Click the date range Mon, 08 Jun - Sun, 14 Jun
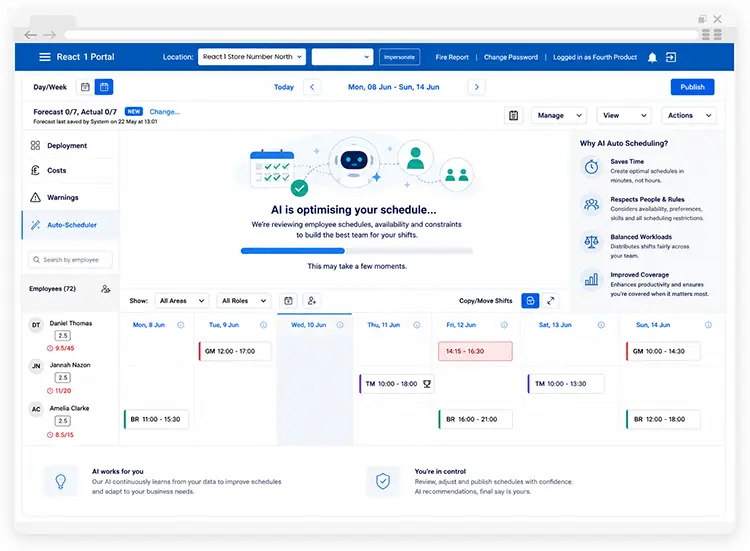This screenshot has width=750, height=551. tap(394, 87)
